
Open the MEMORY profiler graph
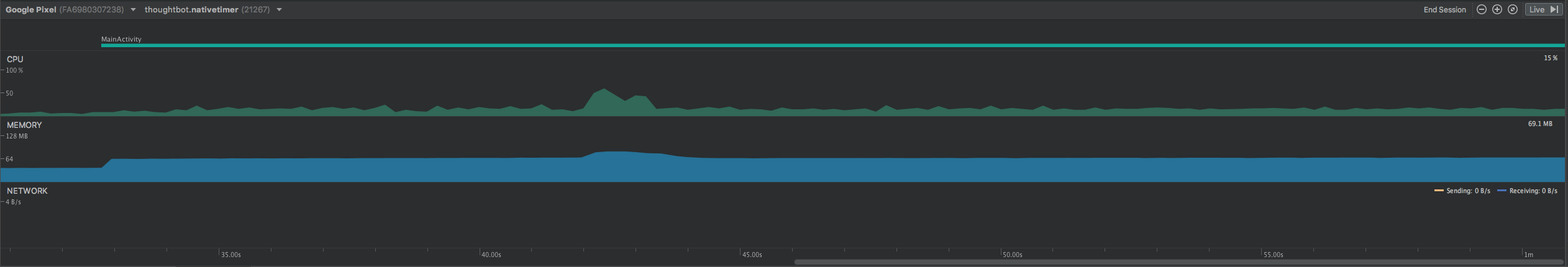click(x=783, y=150)
